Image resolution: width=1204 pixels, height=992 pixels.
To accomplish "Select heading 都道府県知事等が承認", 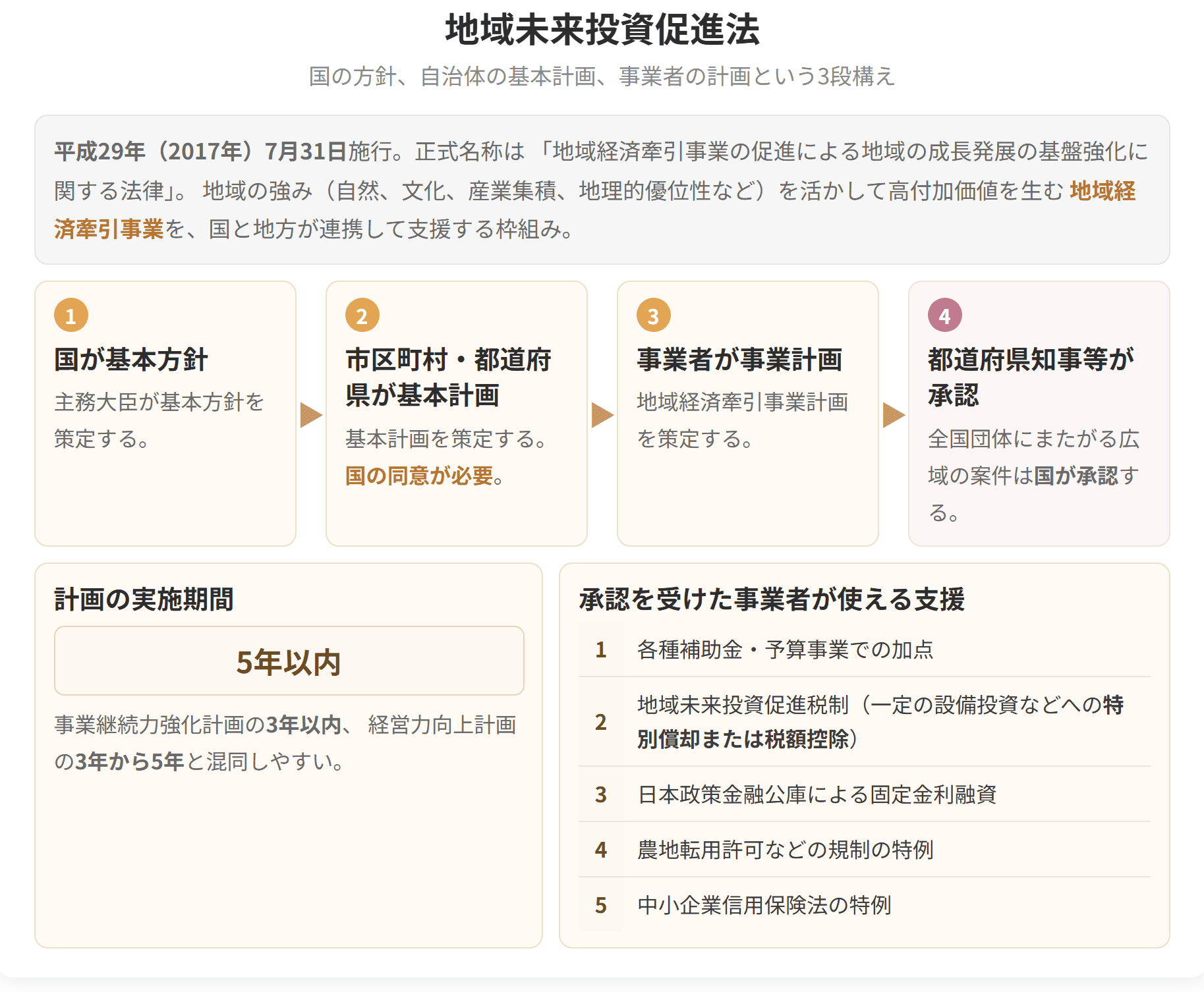I will (x=1031, y=377).
